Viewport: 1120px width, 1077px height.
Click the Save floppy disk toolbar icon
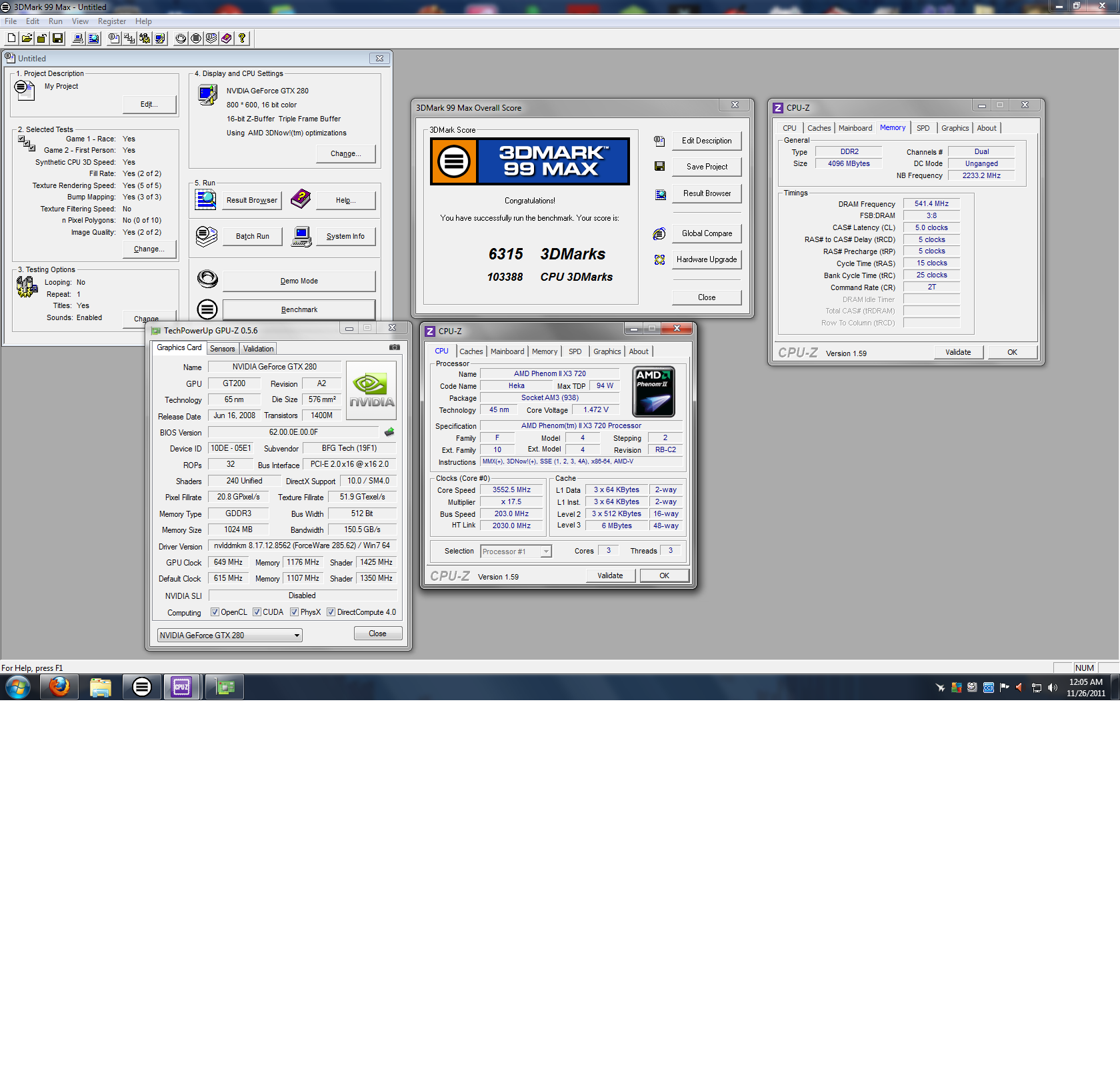pyautogui.click(x=57, y=39)
